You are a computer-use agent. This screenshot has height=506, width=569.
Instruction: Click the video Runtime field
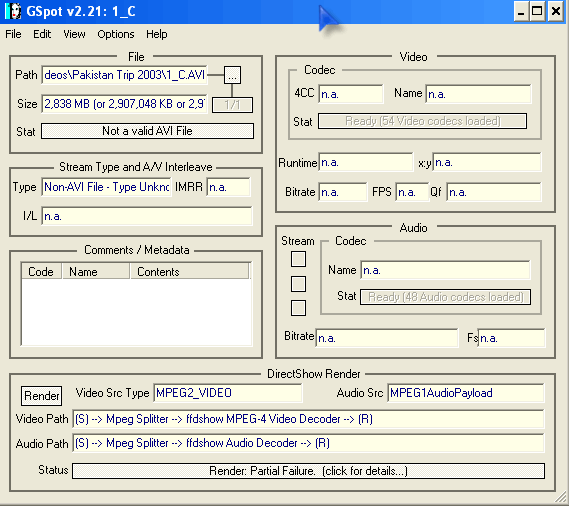click(365, 162)
